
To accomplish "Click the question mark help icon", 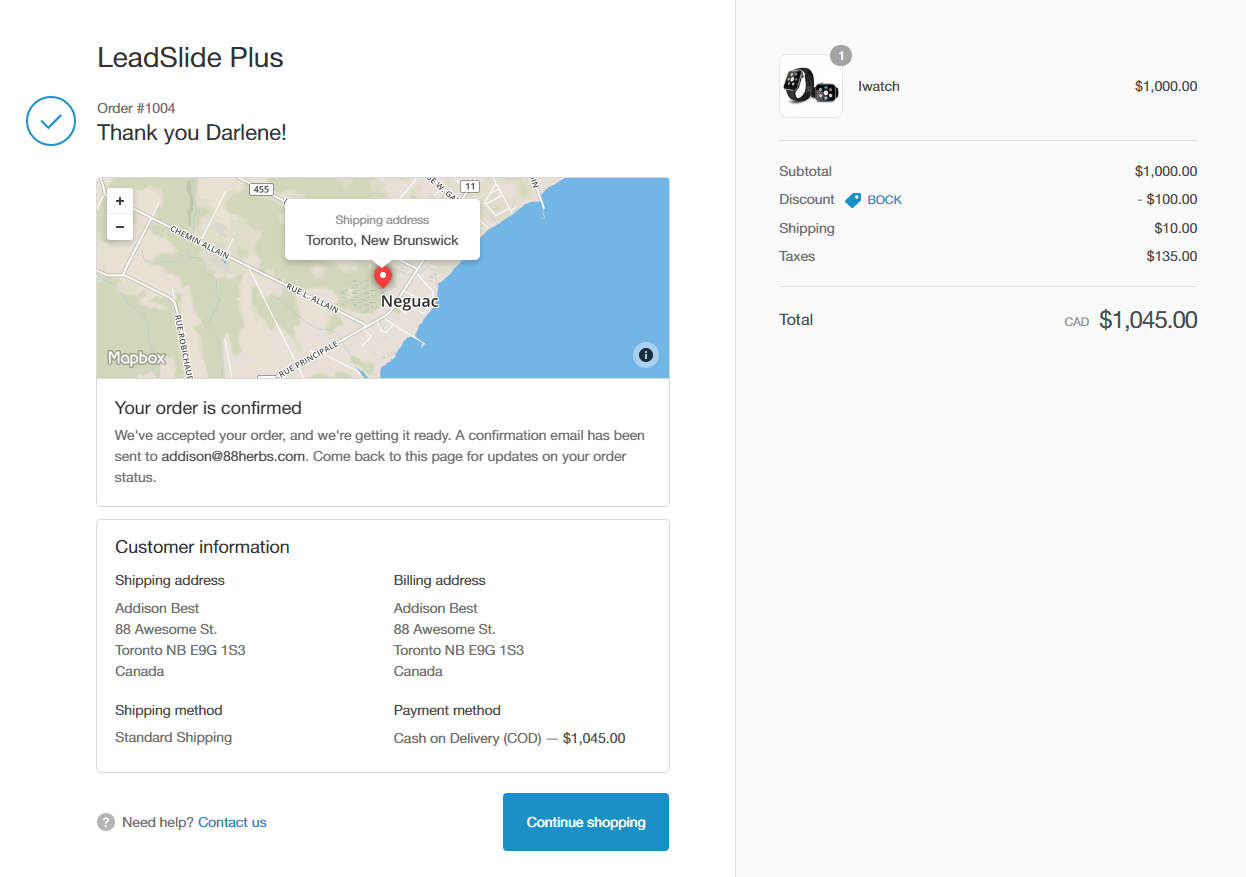I will click(106, 822).
